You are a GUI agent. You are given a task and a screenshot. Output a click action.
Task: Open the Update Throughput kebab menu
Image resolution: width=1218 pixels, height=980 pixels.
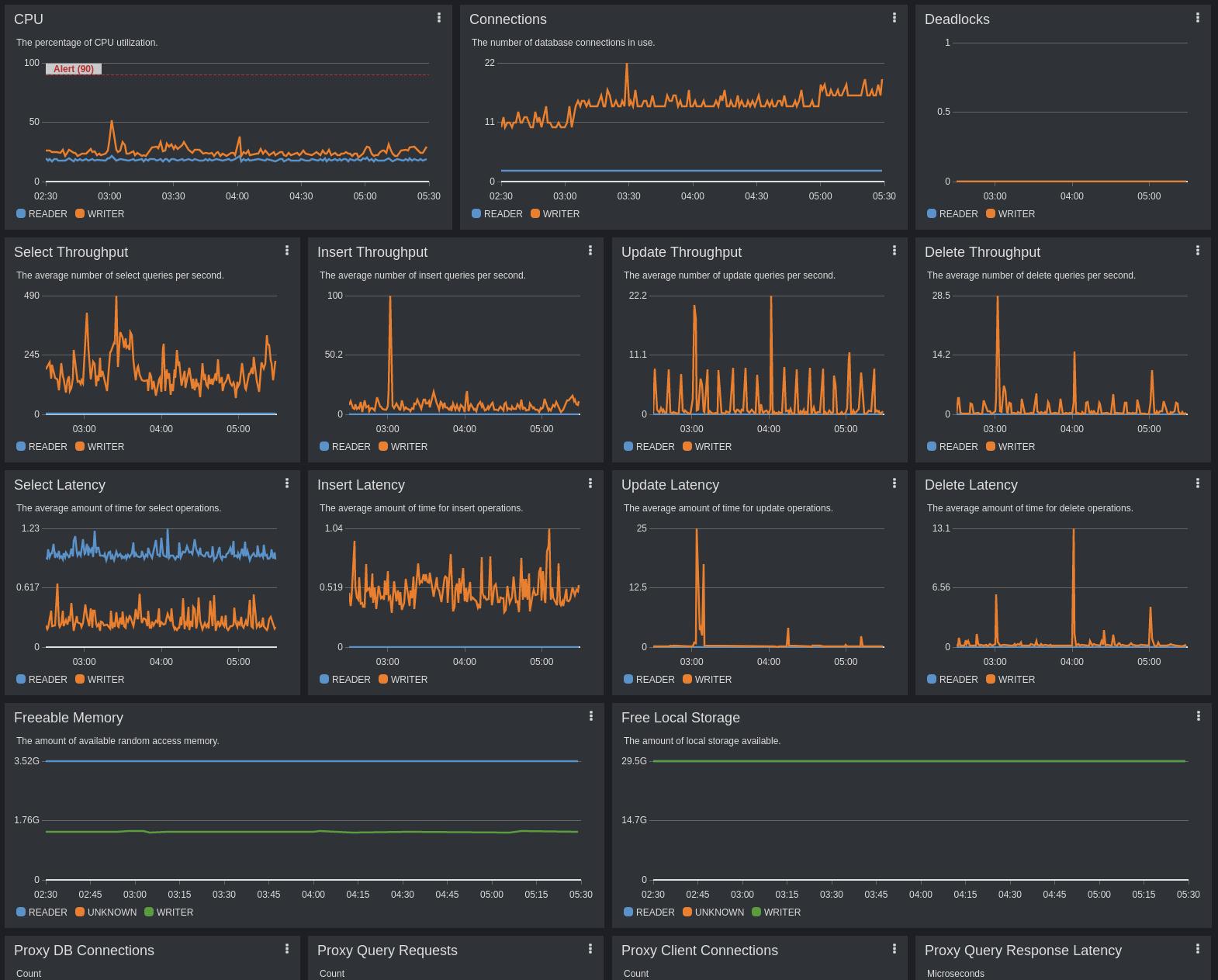tap(894, 250)
